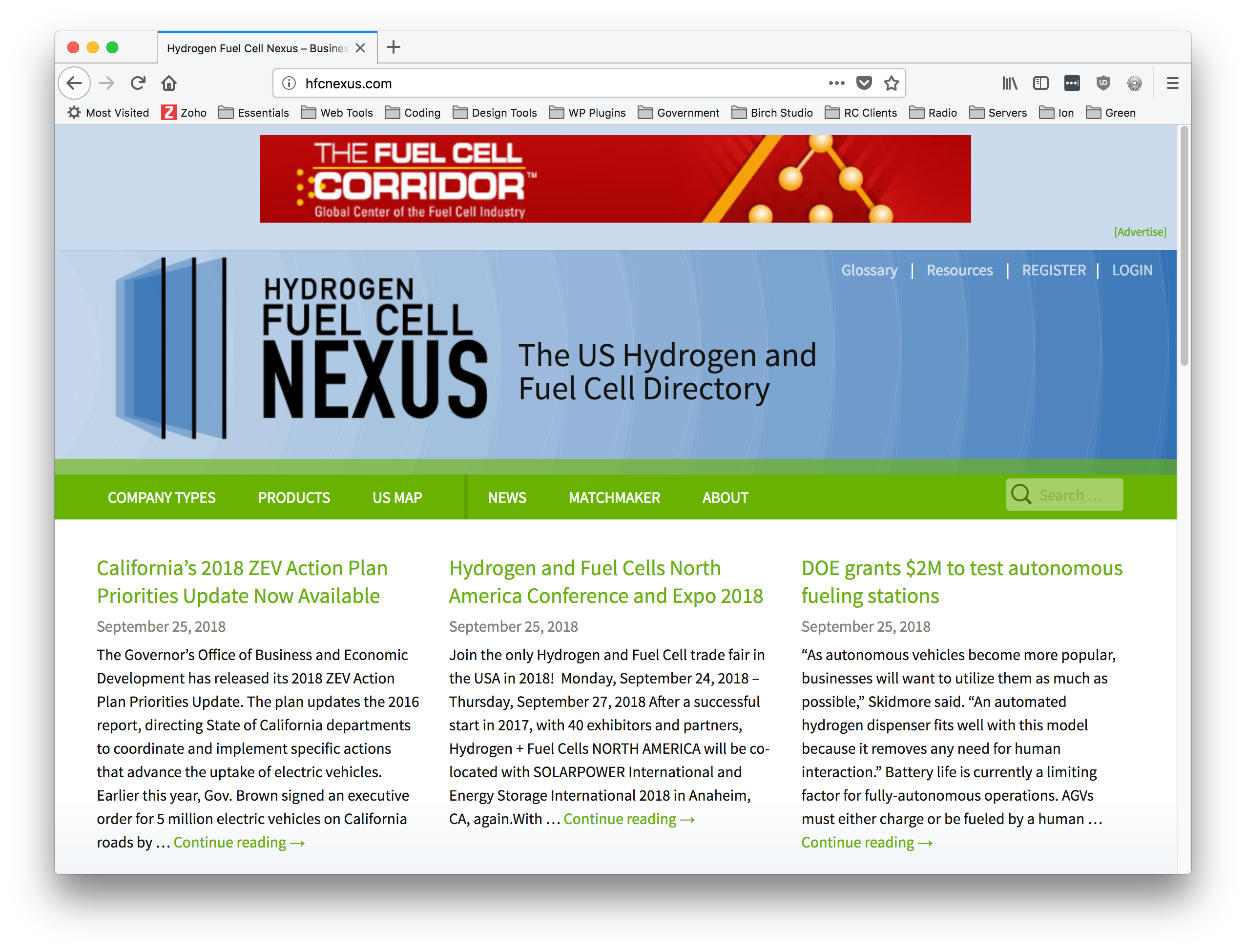Click the browser back navigation arrow

coord(77,83)
